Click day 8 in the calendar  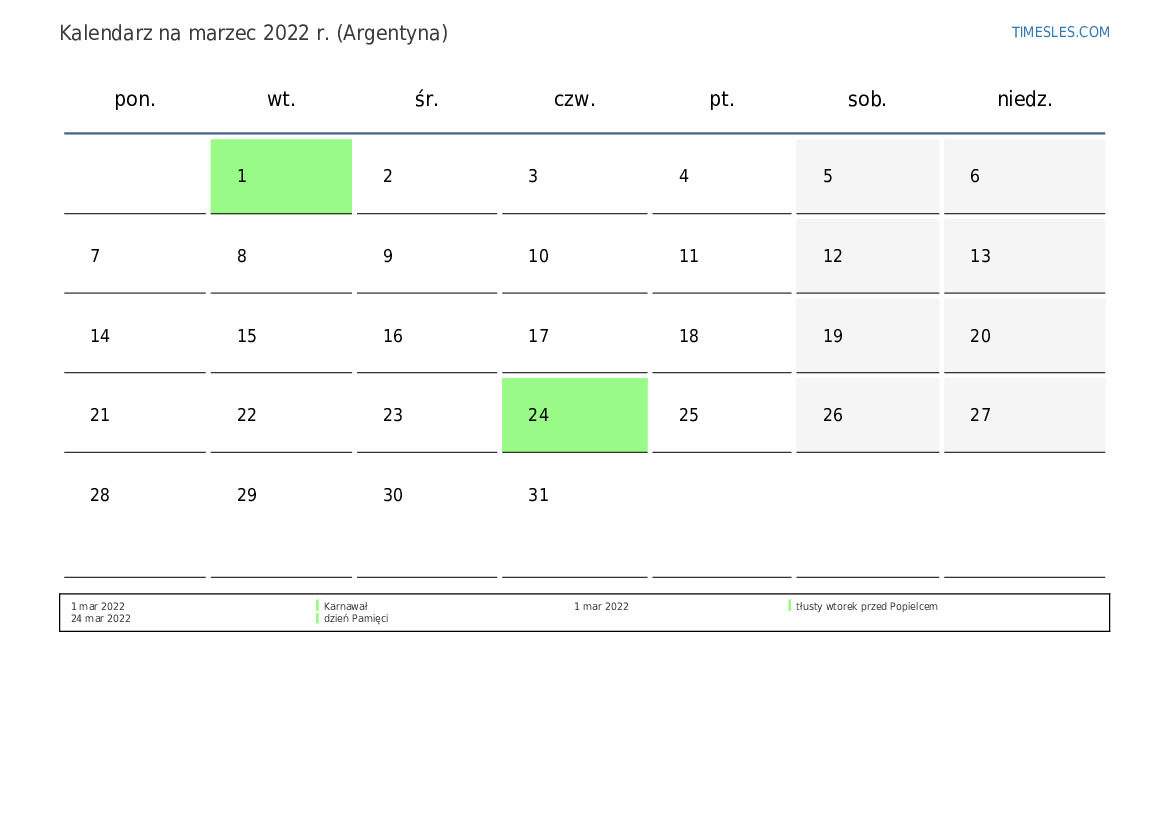[x=281, y=256]
